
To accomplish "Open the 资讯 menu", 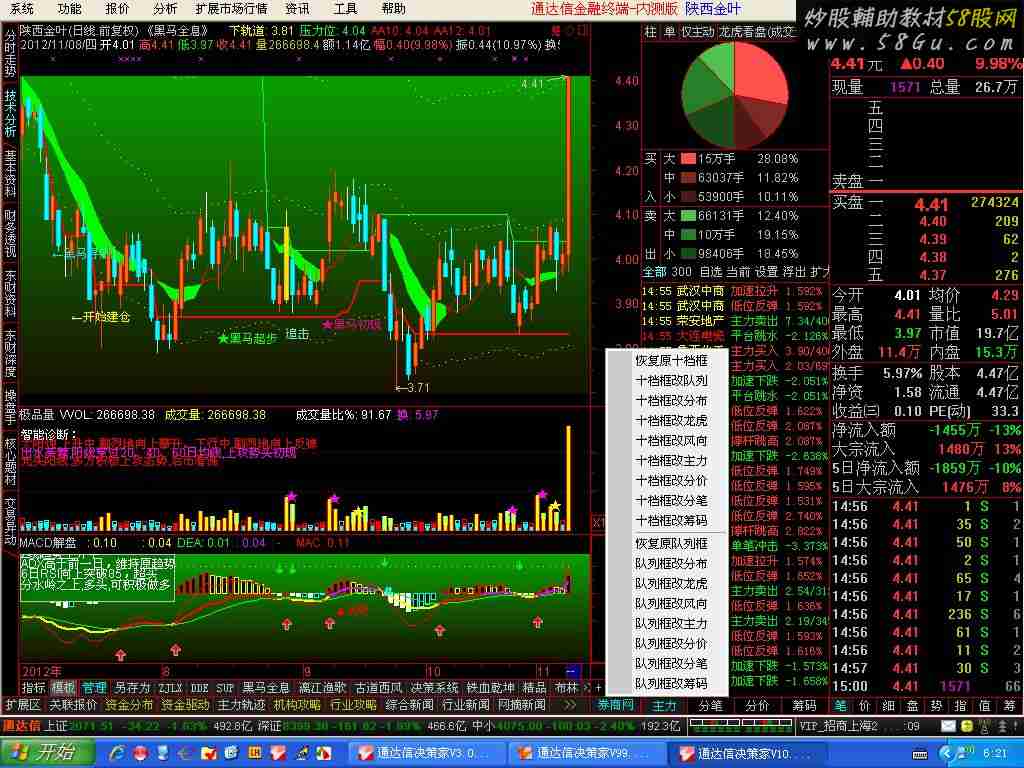I will pyautogui.click(x=297, y=8).
